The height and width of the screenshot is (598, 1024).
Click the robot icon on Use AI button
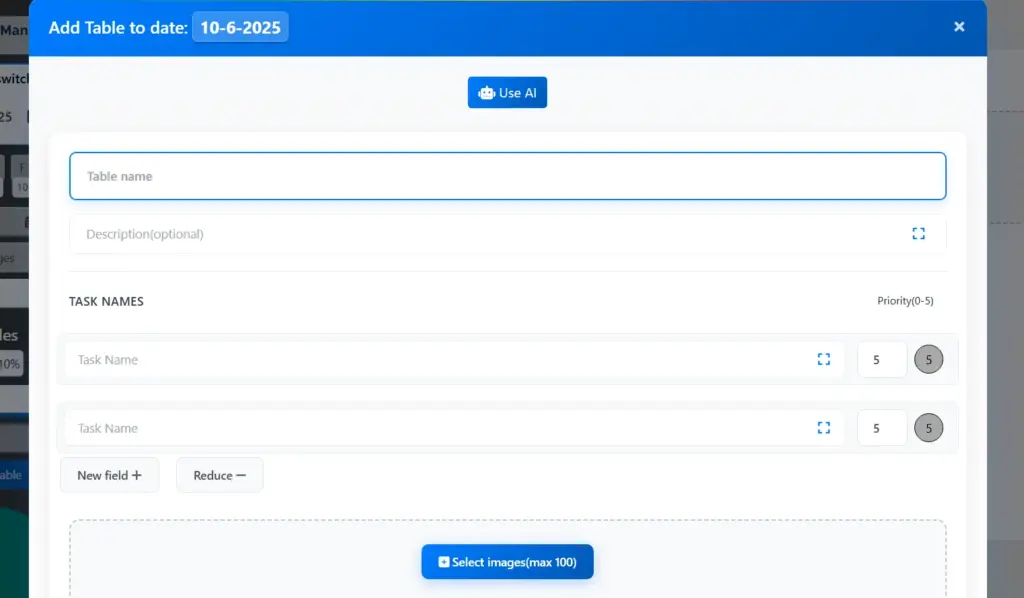(x=486, y=92)
